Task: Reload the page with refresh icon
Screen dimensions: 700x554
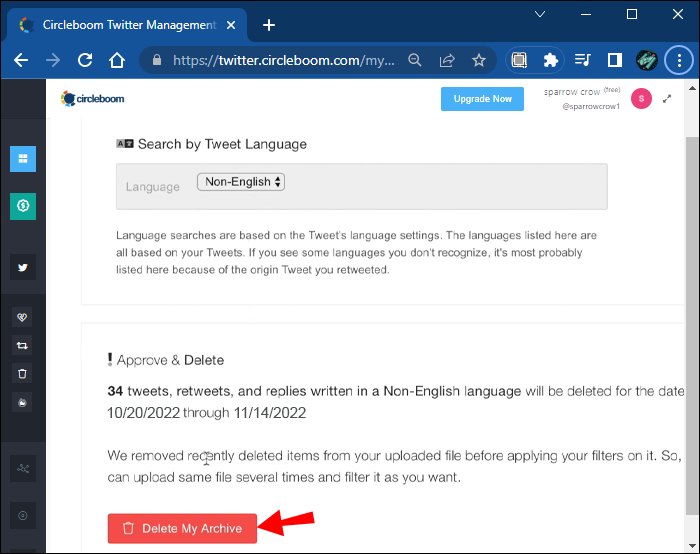Action: (85, 60)
